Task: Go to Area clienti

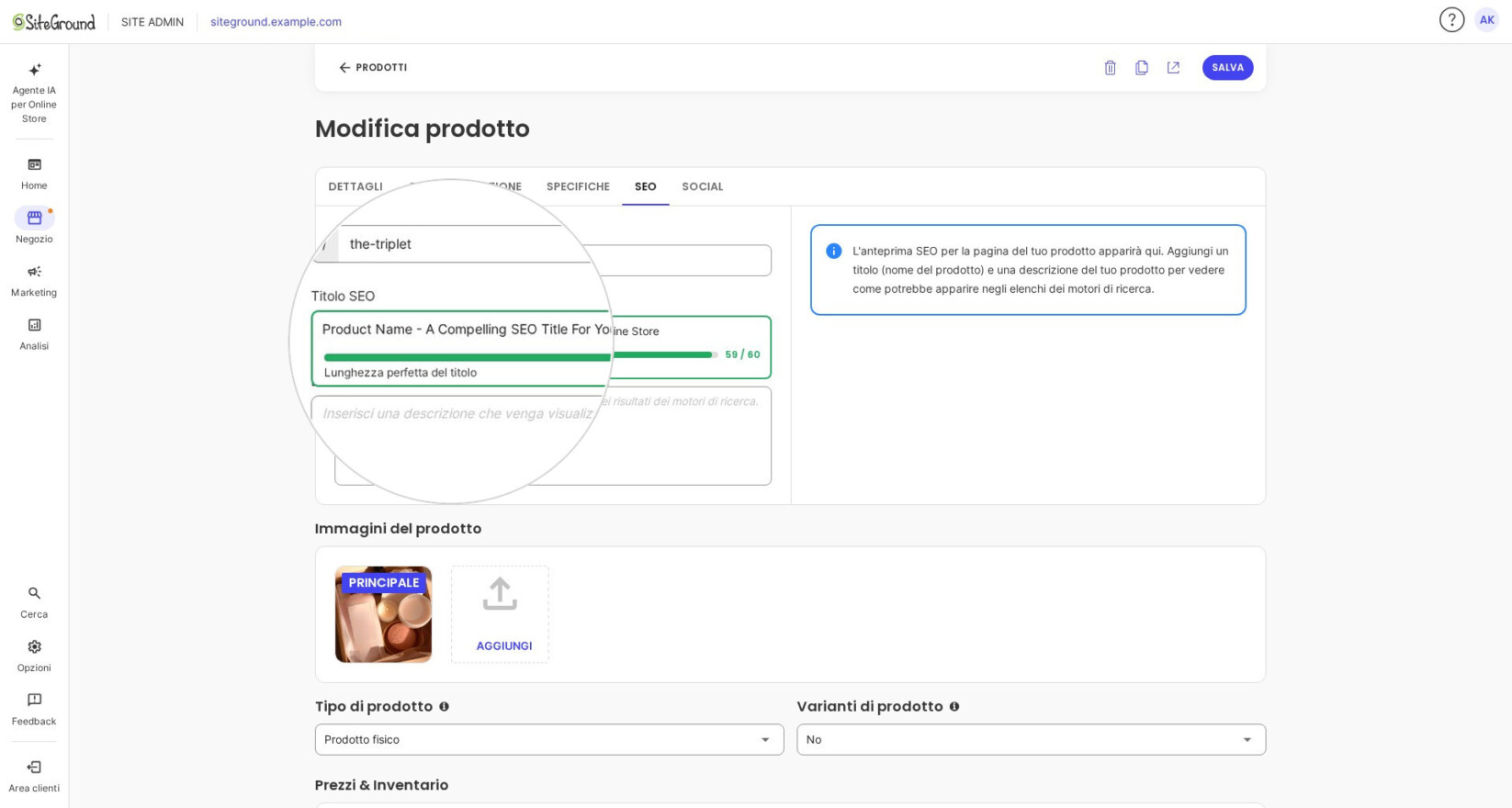Action: 34,776
